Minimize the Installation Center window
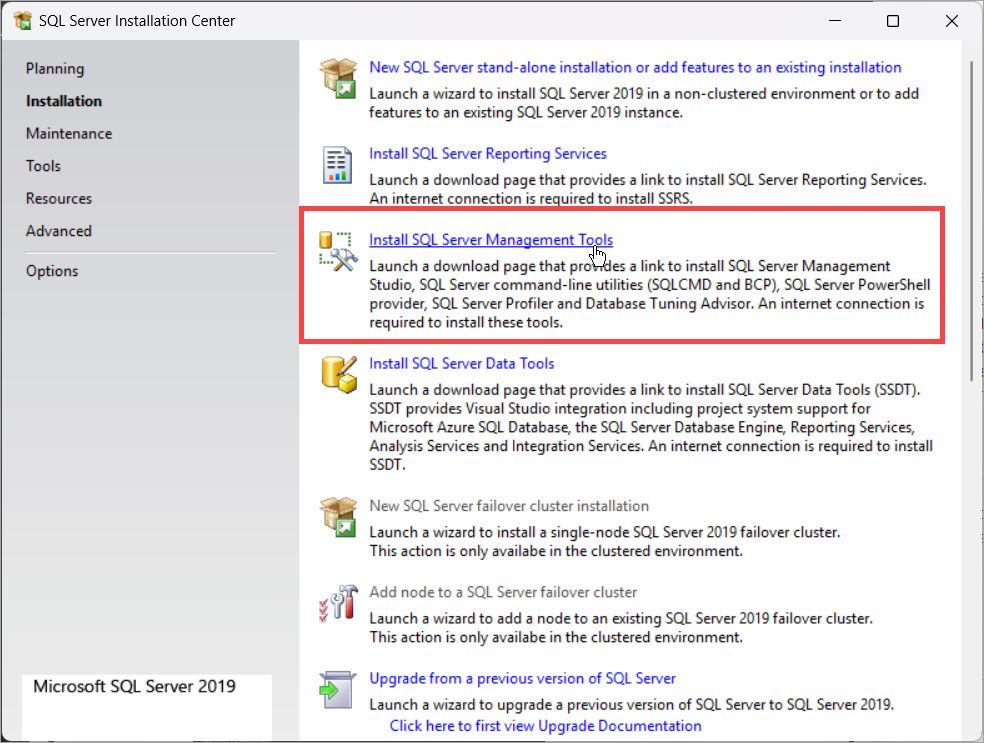The image size is (984, 743). coord(835,21)
